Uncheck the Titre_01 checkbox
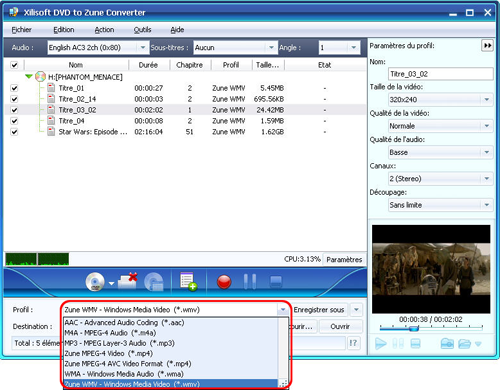500x390 pixels. 14,88
